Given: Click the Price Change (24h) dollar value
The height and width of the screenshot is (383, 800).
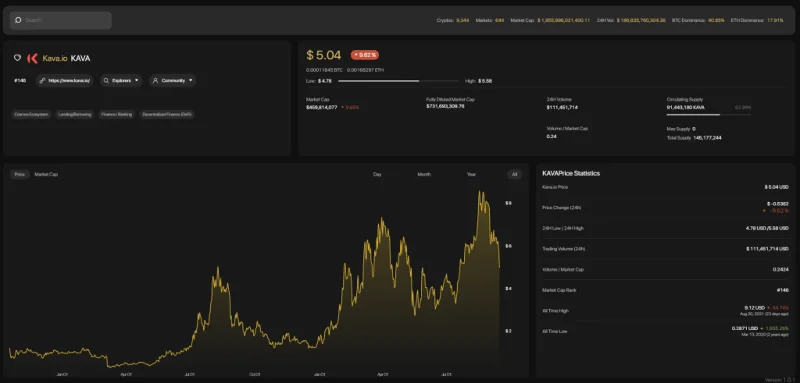Looking at the screenshot, I should click(777, 203).
